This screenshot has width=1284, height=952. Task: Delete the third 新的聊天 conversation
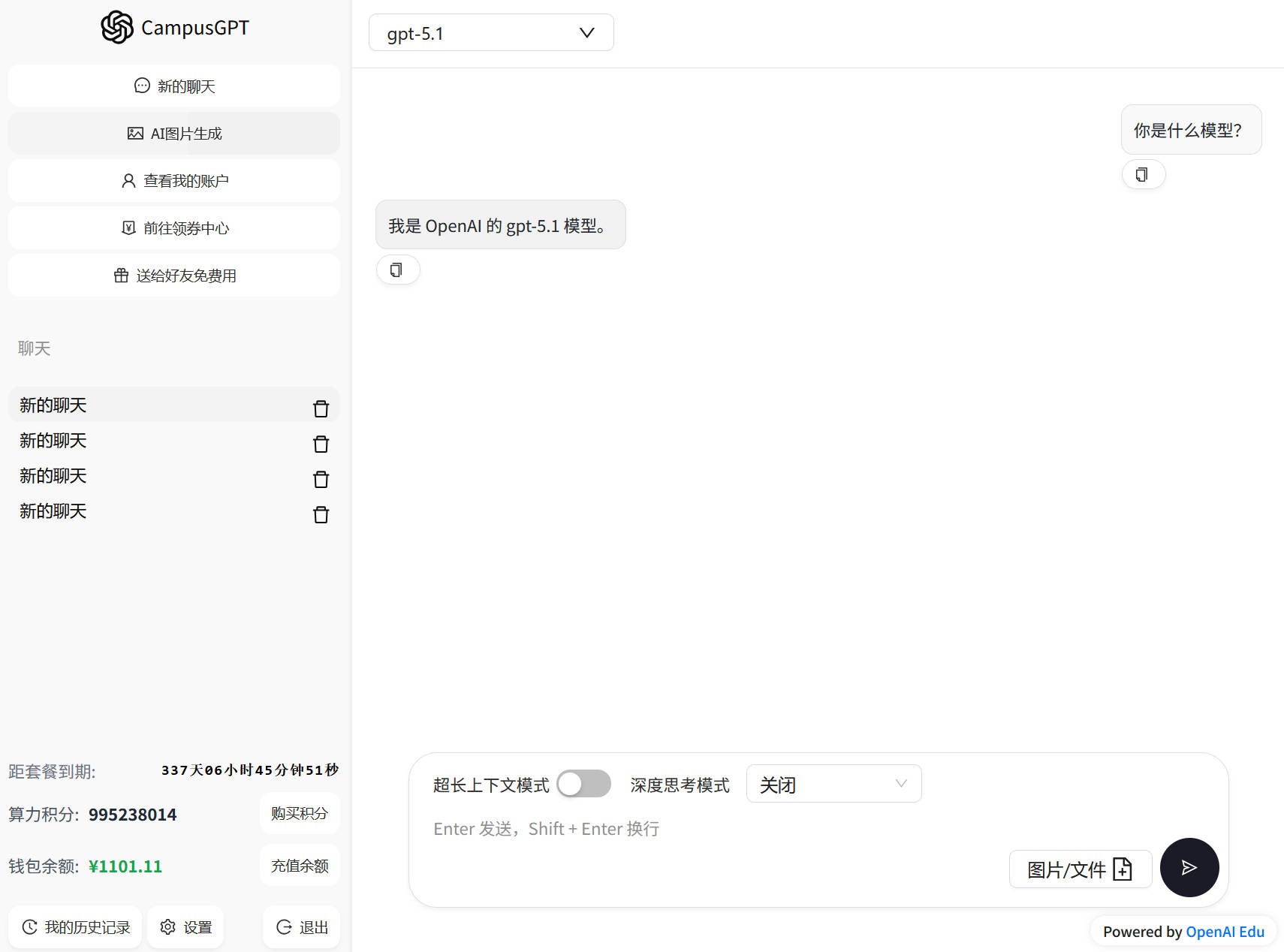pos(321,479)
